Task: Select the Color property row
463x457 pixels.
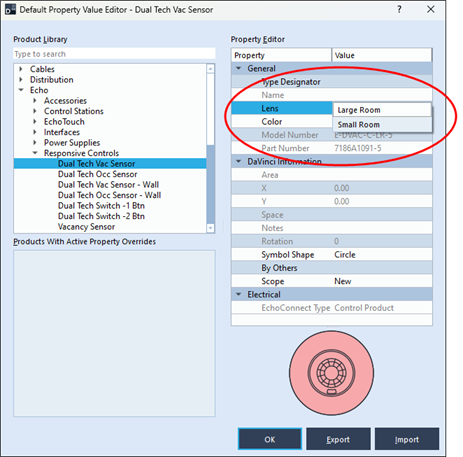Action: click(282, 122)
